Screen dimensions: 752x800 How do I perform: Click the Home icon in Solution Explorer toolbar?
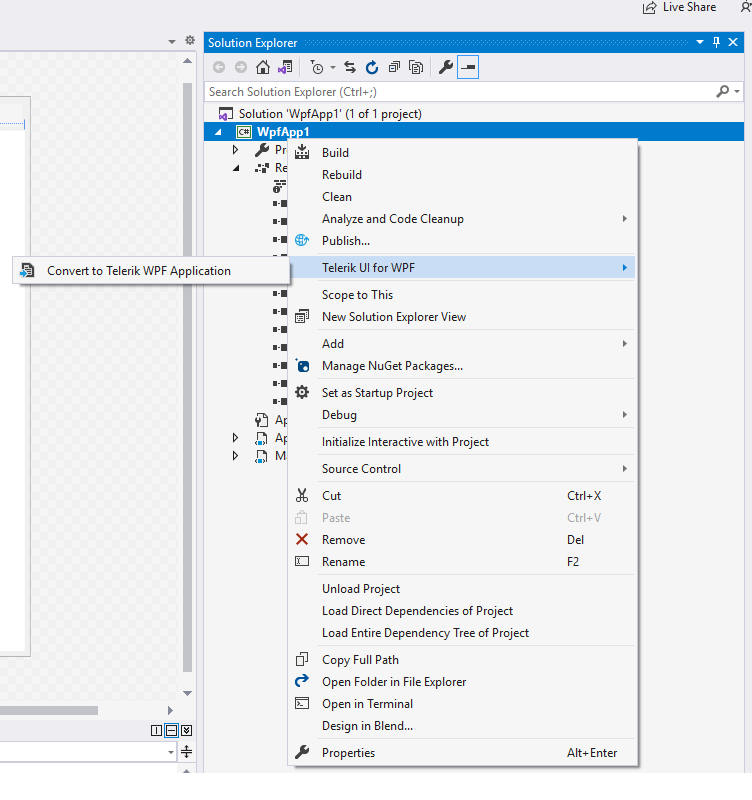(x=263, y=67)
